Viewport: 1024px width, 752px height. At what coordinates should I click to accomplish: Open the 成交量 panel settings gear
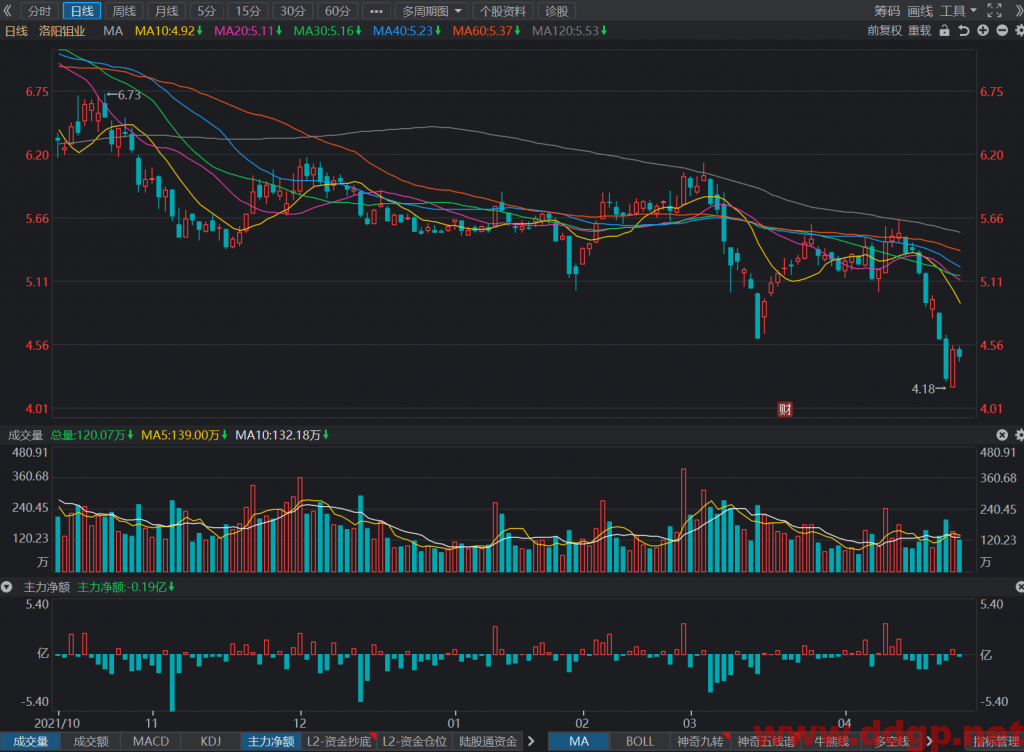tap(1019, 435)
